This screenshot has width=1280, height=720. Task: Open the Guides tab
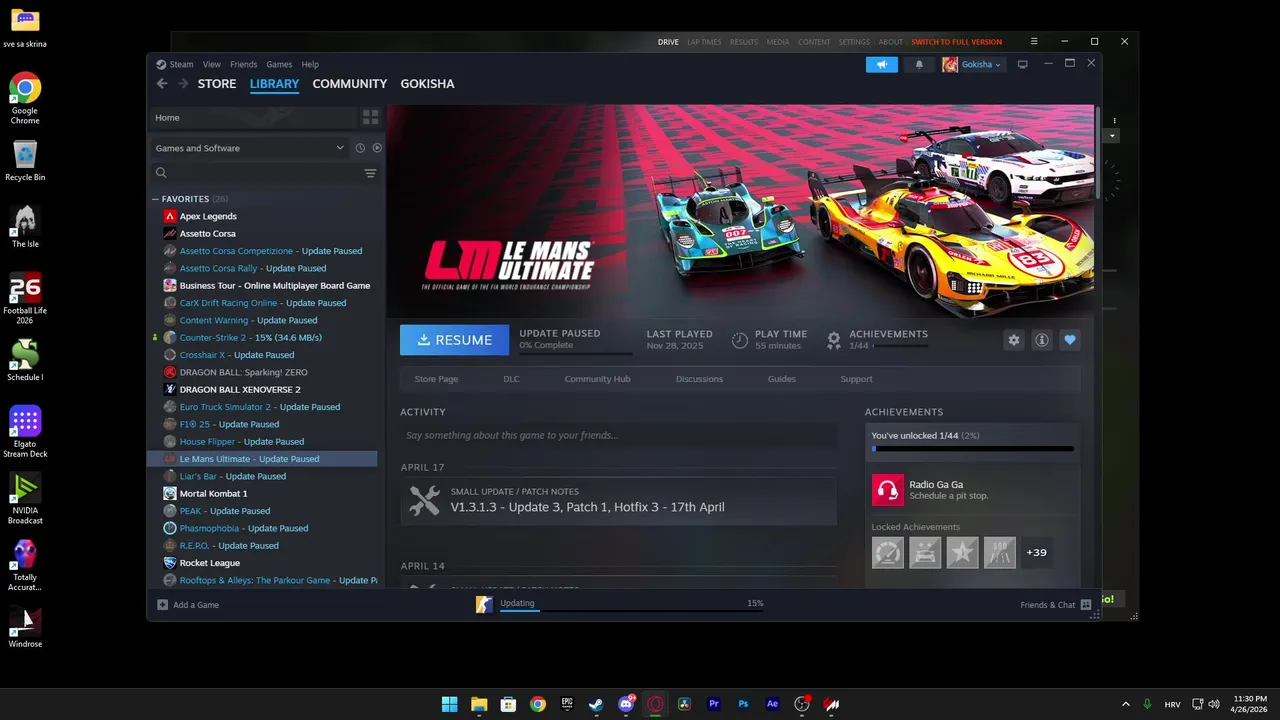[x=781, y=379]
